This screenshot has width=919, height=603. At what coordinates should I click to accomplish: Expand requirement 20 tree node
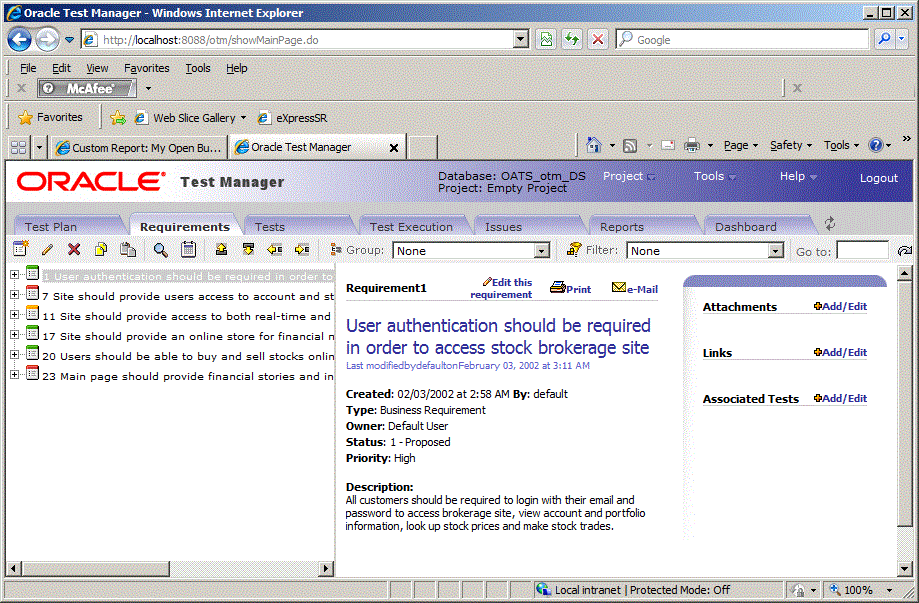click(x=15, y=355)
